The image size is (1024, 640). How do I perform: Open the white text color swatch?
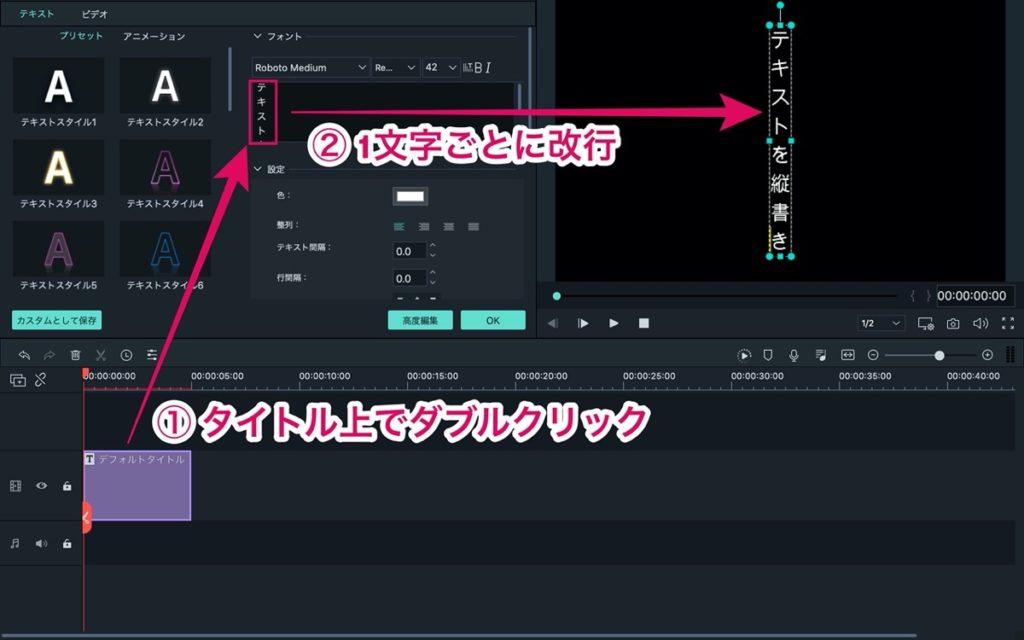click(x=410, y=196)
